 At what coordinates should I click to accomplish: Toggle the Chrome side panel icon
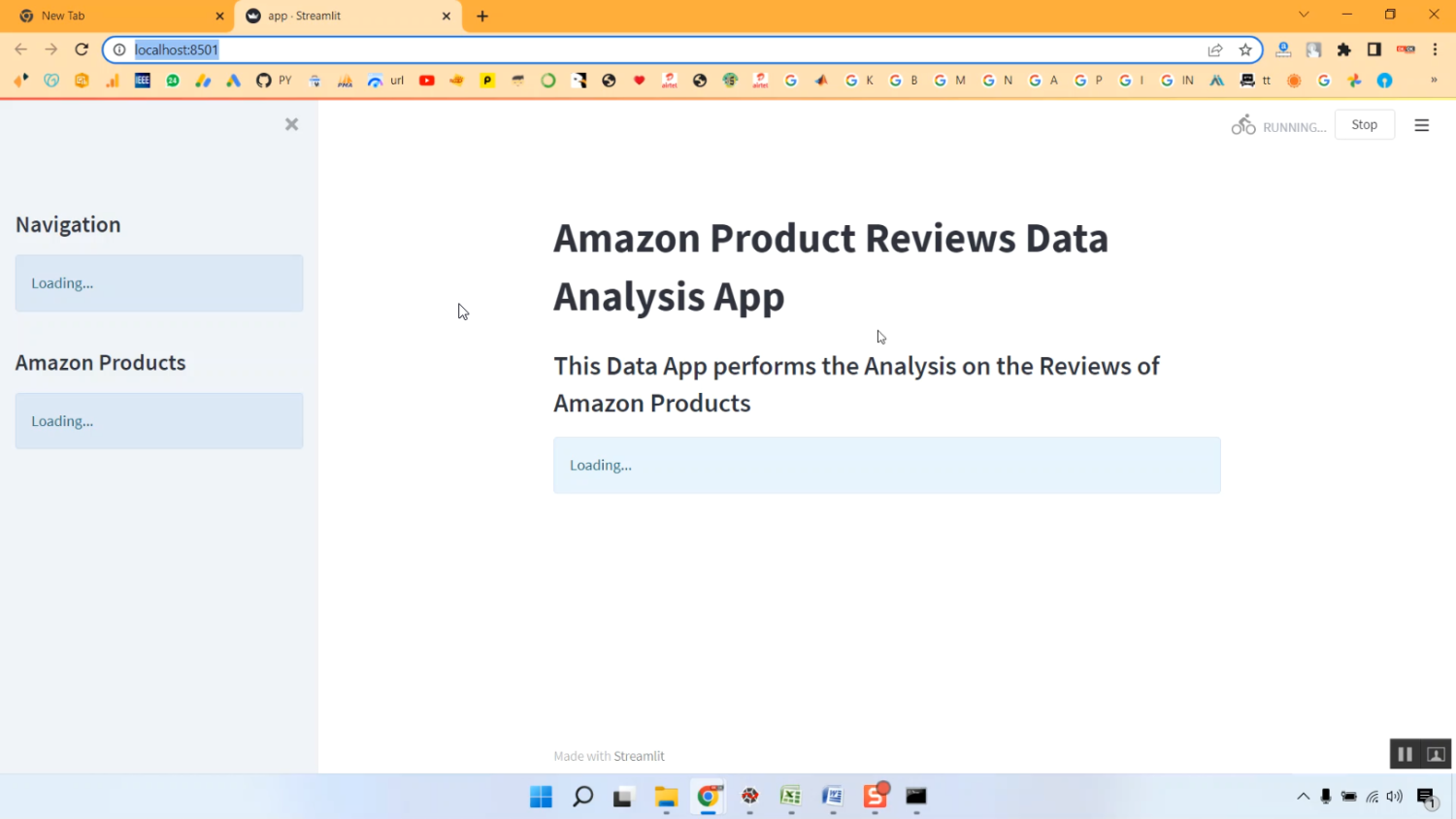[x=1373, y=49]
